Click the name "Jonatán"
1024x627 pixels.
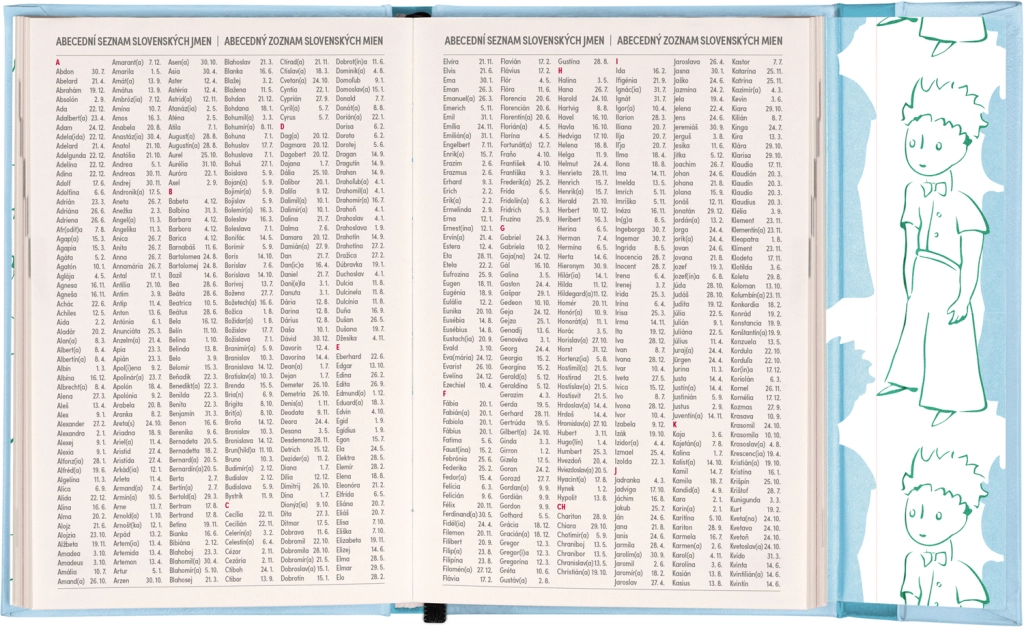tap(684, 211)
